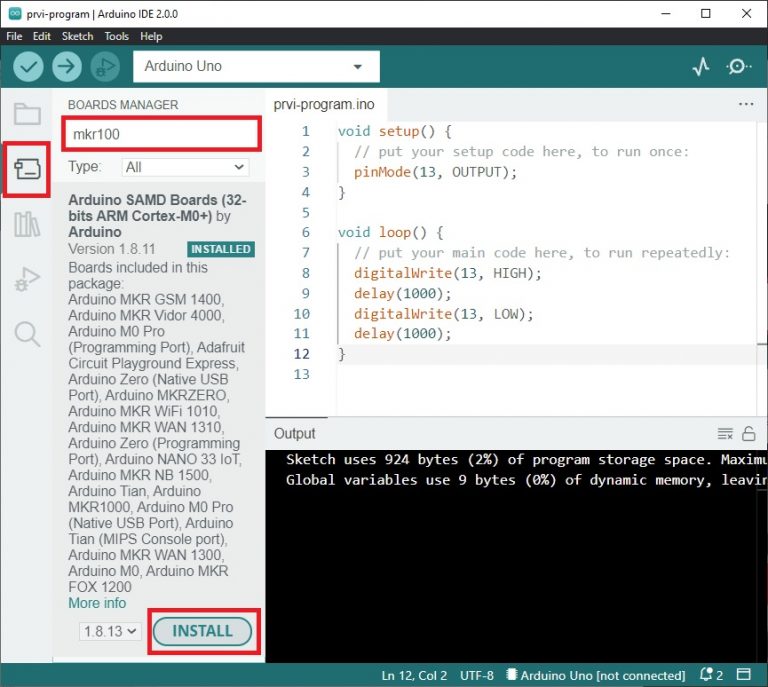Expand the Arduino Uno board selector dropdown
This screenshot has height=687, width=768.
point(256,67)
